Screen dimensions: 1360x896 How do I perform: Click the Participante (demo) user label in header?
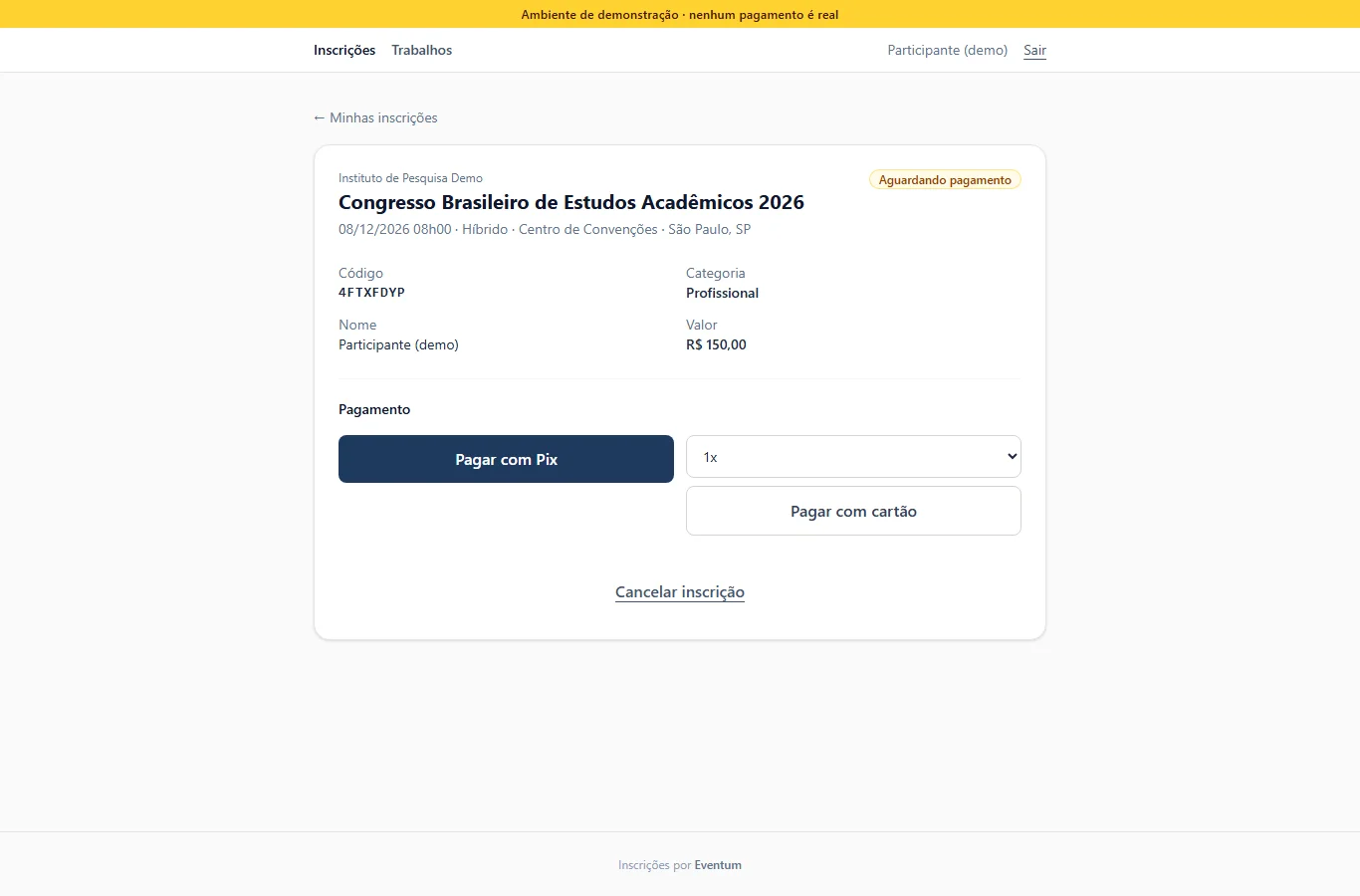[x=948, y=50]
